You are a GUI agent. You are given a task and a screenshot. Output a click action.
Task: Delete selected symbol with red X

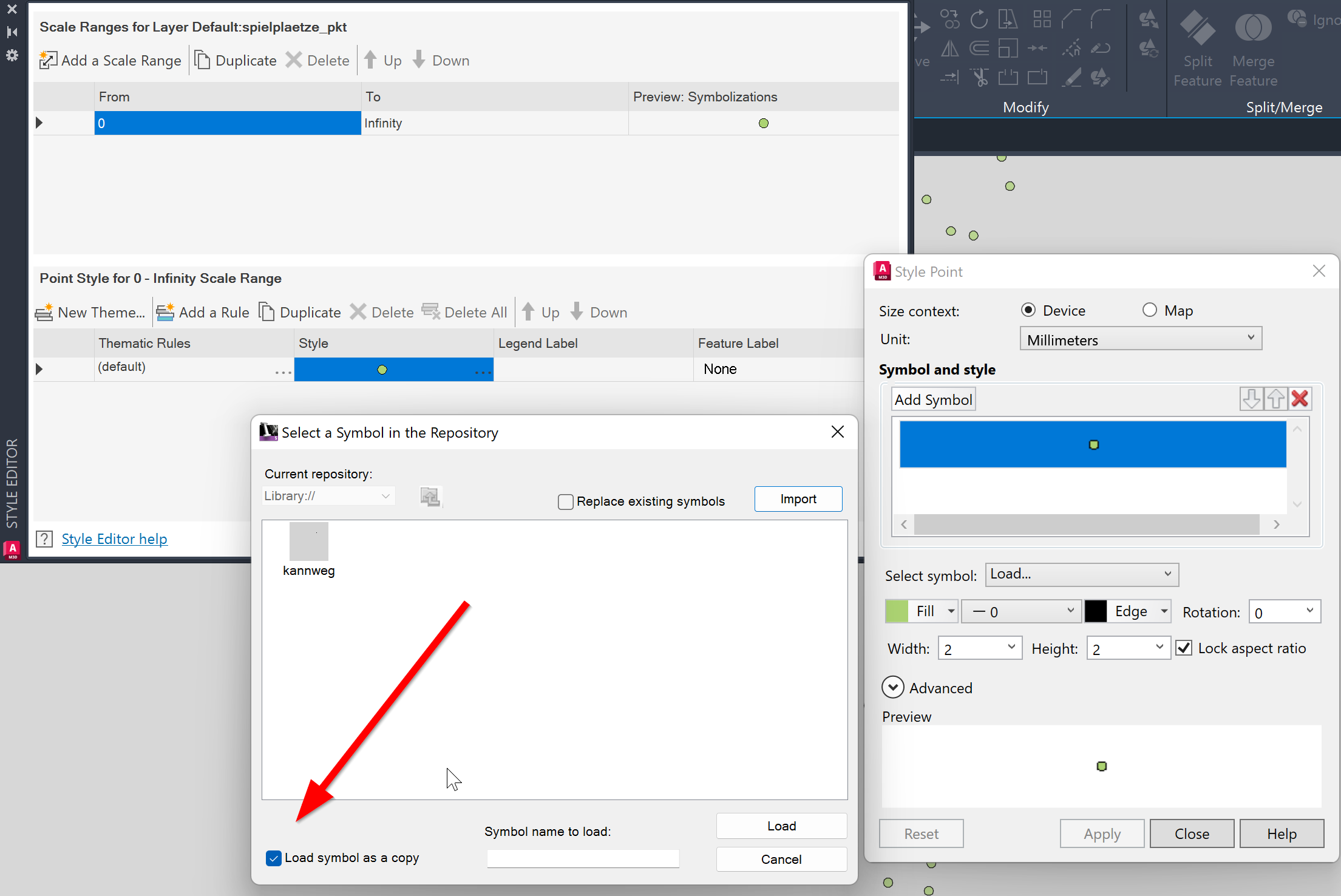1300,399
